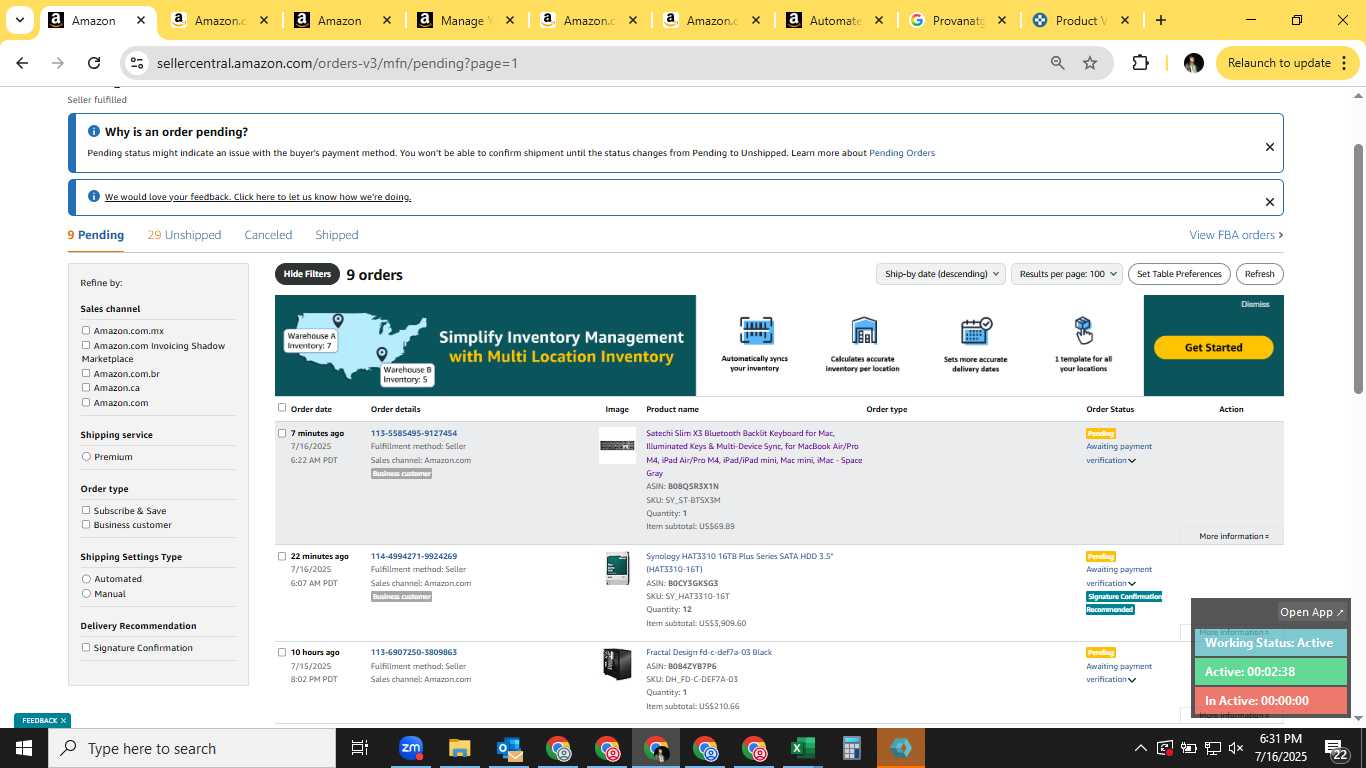Enable the Signature Confirmation filter
Viewport: 1366px width, 768px height.
(86, 647)
